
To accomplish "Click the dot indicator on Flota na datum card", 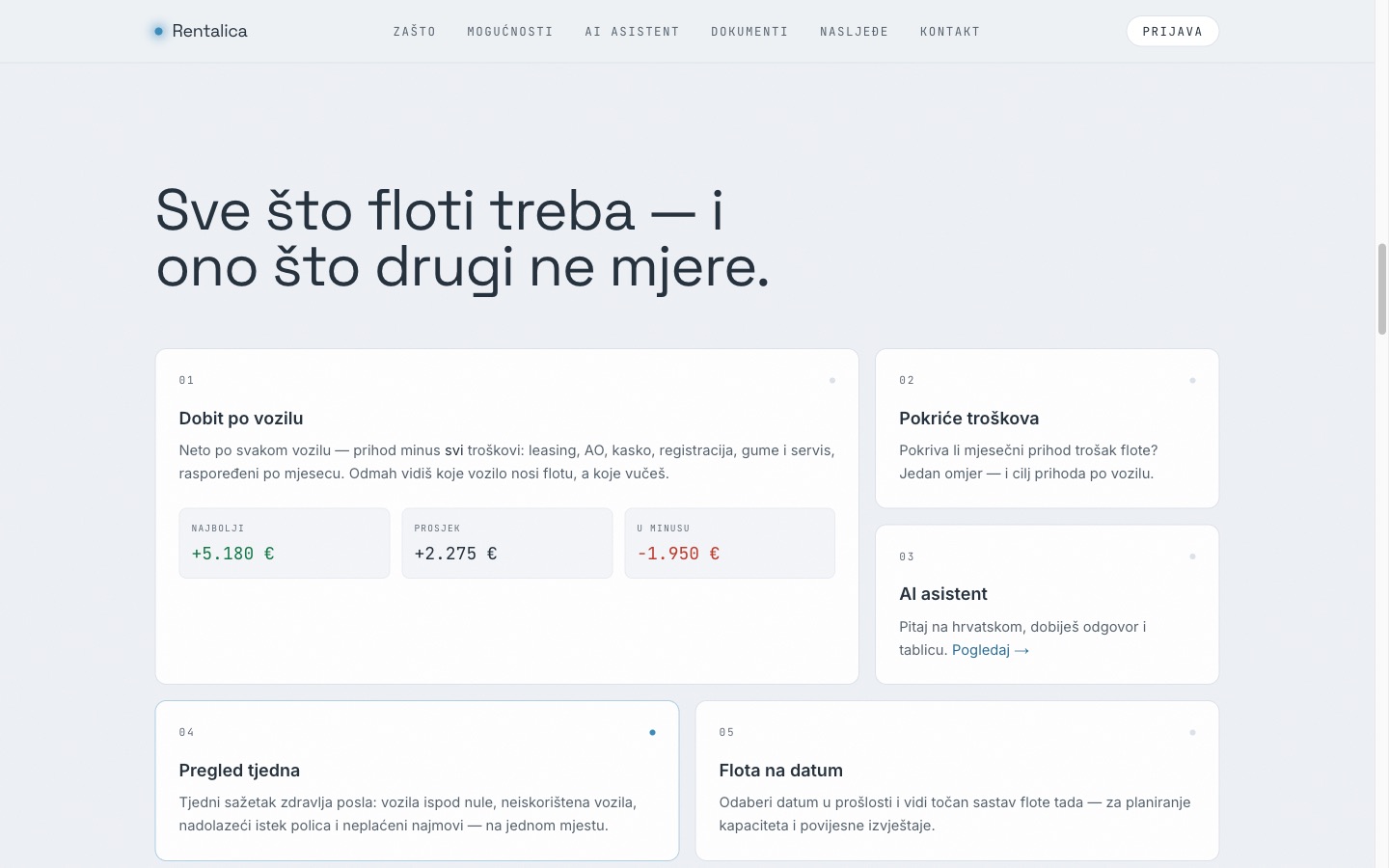I will [x=1192, y=732].
